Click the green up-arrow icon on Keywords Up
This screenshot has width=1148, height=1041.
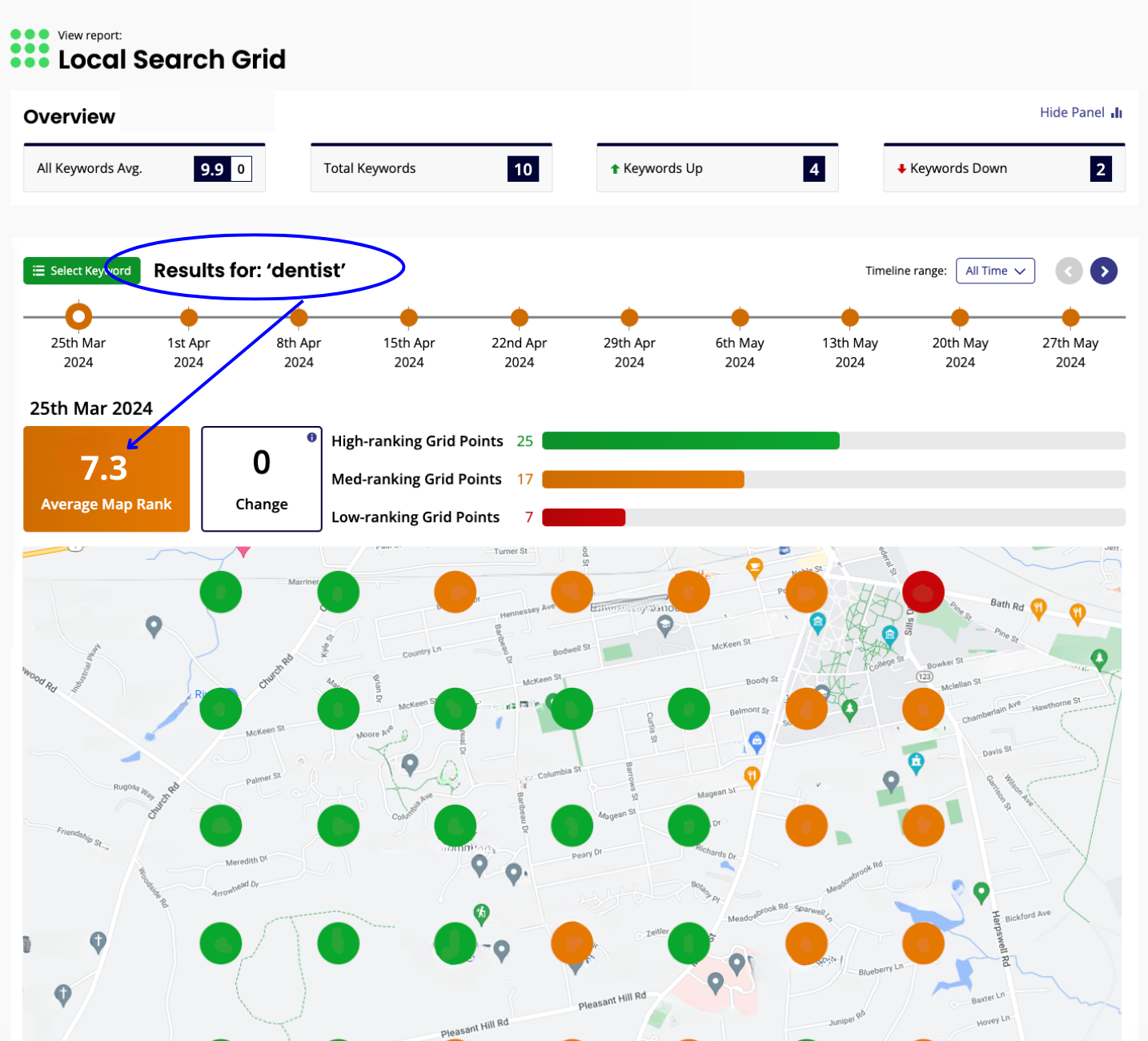614,168
